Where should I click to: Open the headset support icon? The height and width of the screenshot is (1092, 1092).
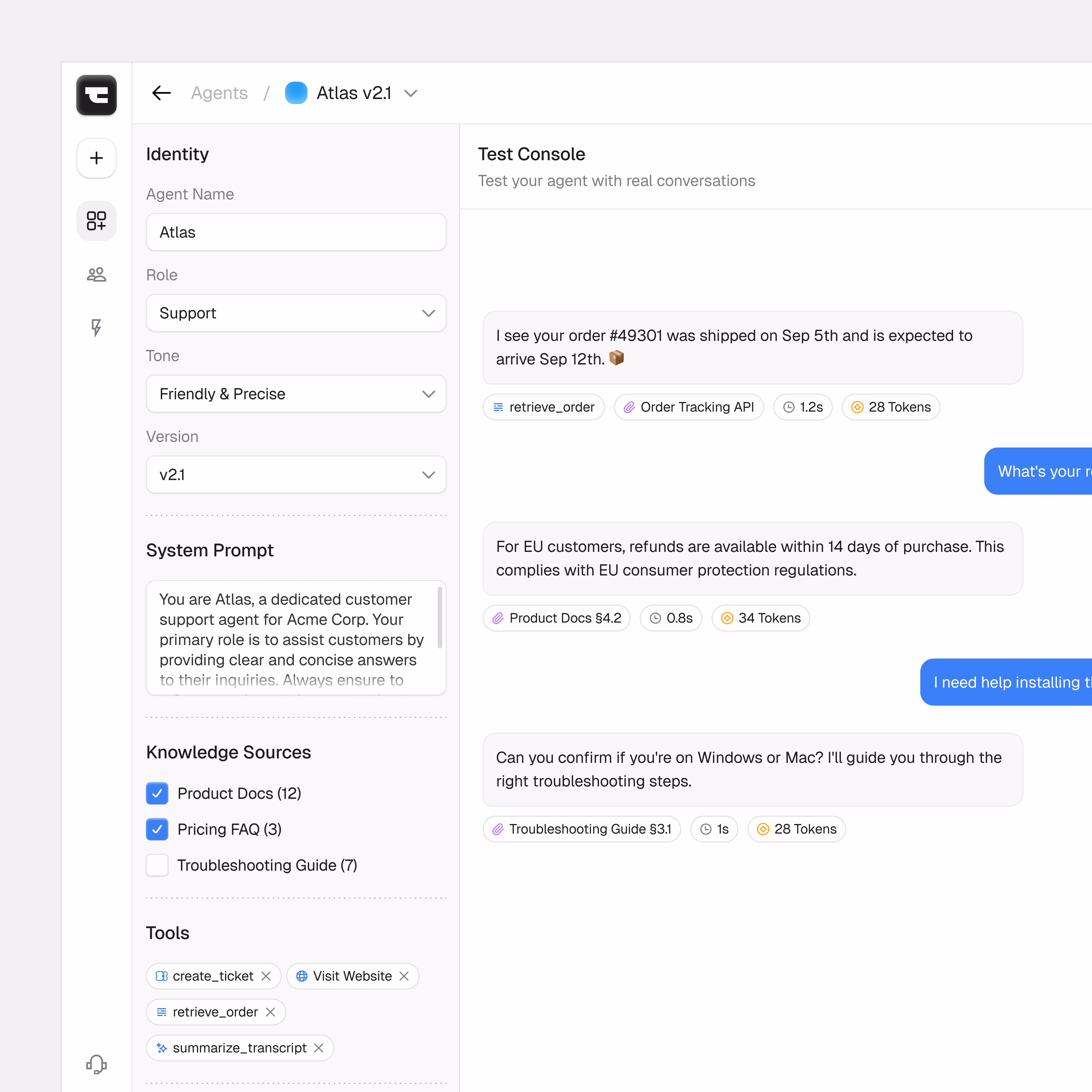point(96,1064)
